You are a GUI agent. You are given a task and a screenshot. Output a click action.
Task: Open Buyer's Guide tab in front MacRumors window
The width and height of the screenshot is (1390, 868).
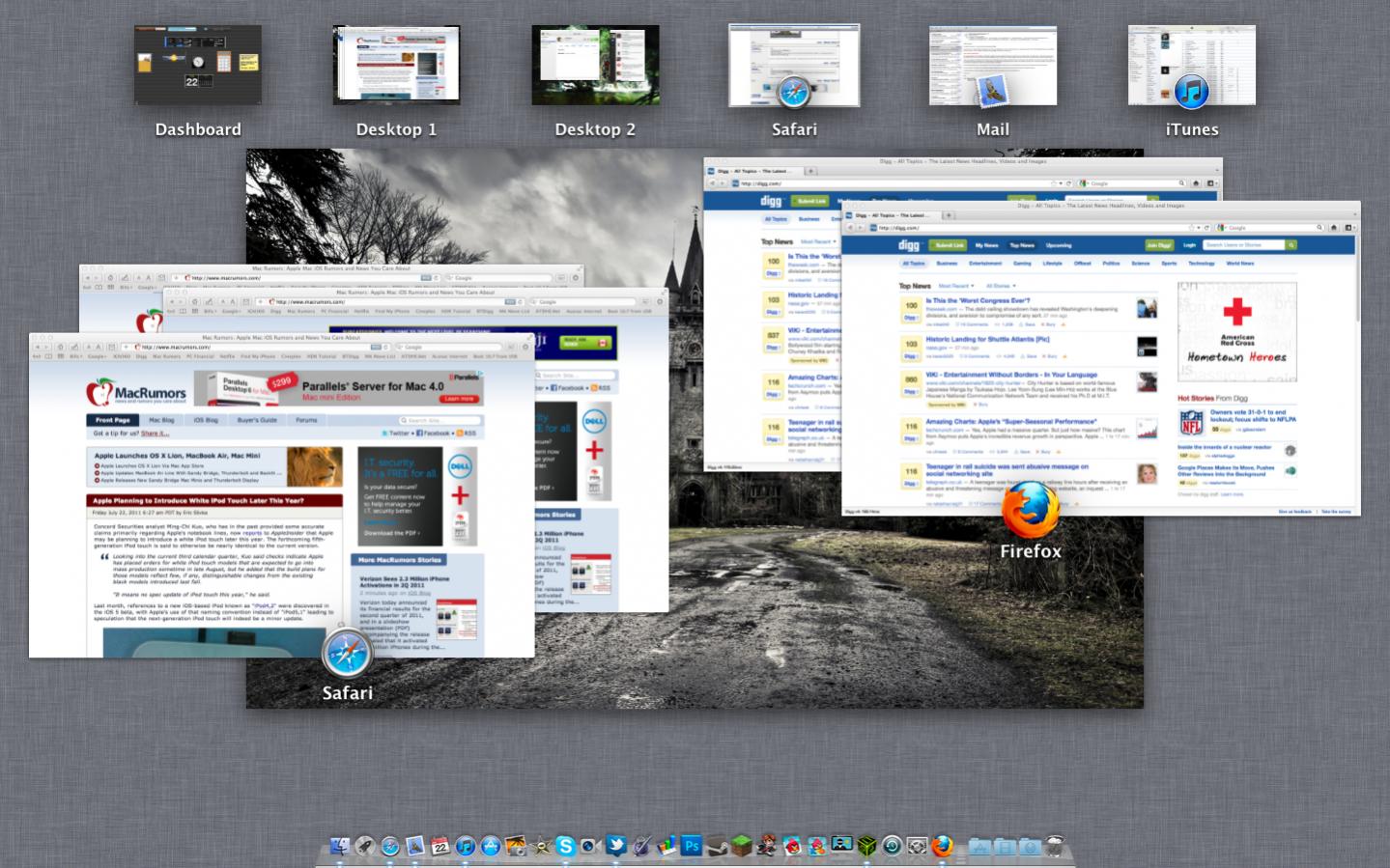click(257, 420)
